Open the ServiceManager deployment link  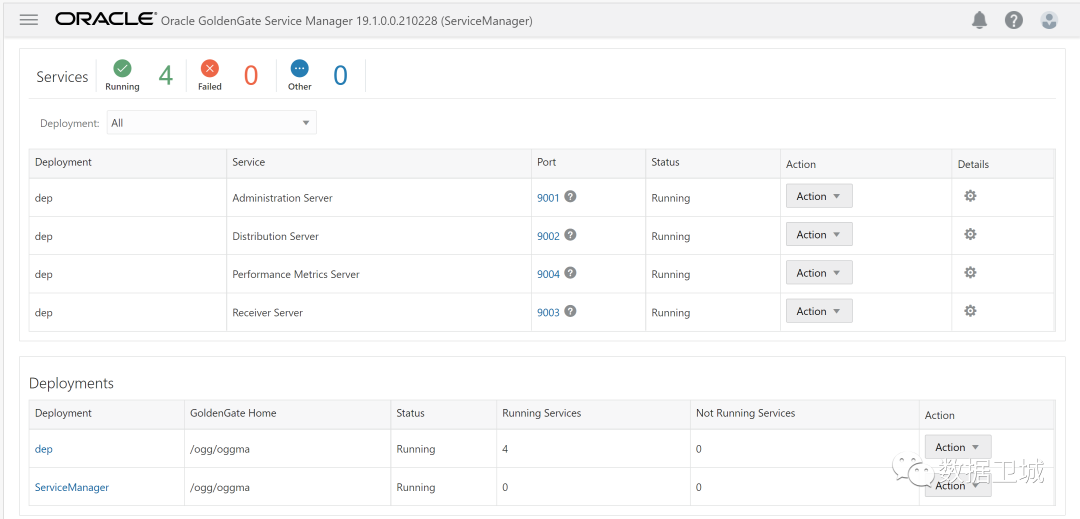(x=72, y=487)
